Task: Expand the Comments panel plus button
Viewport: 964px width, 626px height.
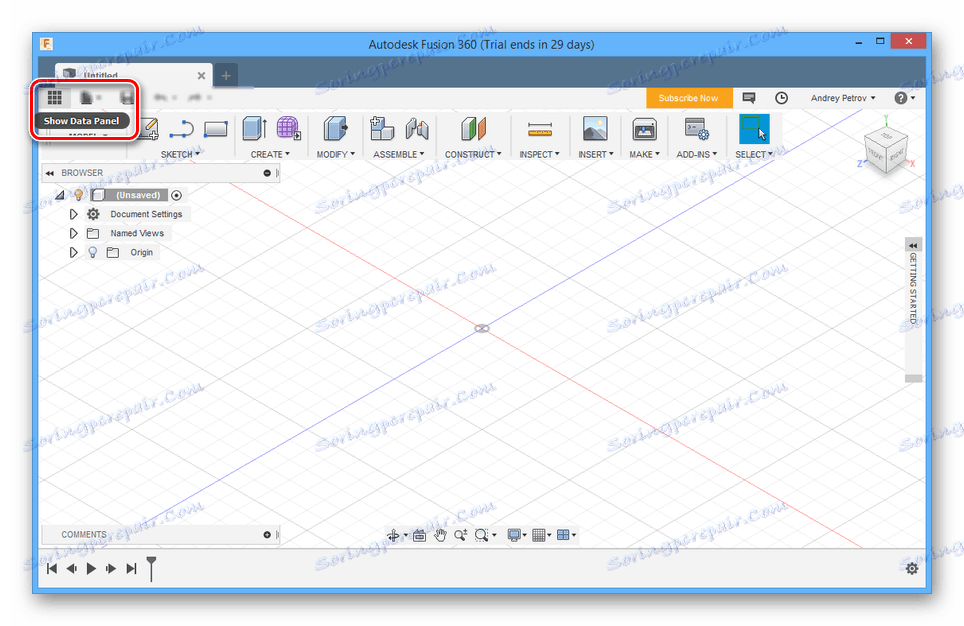Action: pyautogui.click(x=267, y=534)
